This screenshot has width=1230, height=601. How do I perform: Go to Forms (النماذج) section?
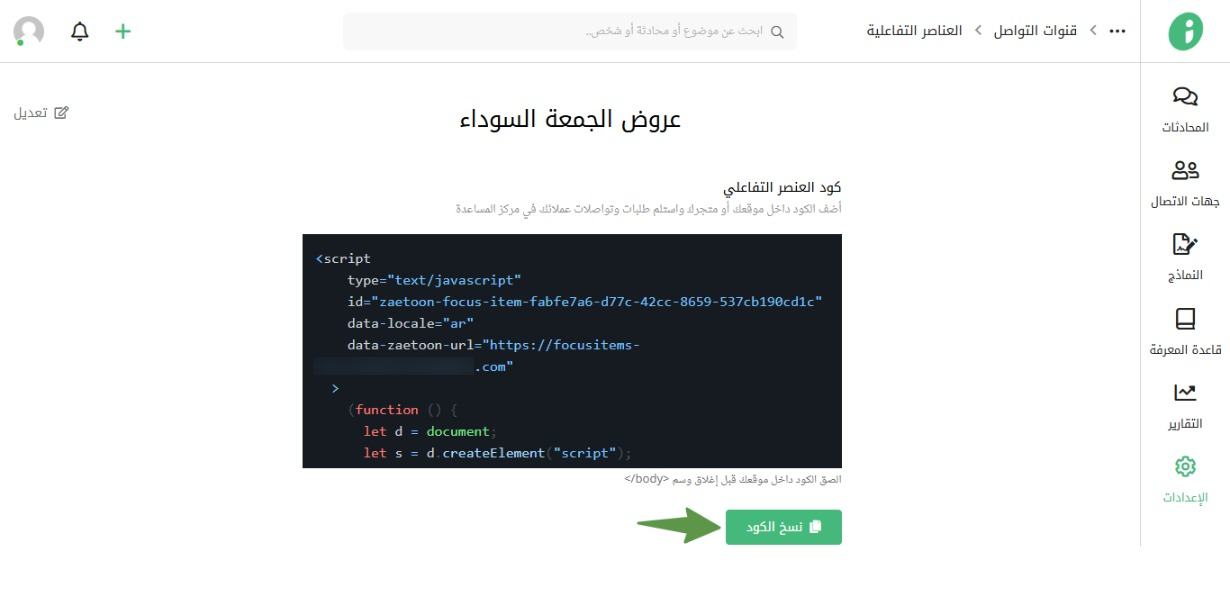tap(1185, 245)
